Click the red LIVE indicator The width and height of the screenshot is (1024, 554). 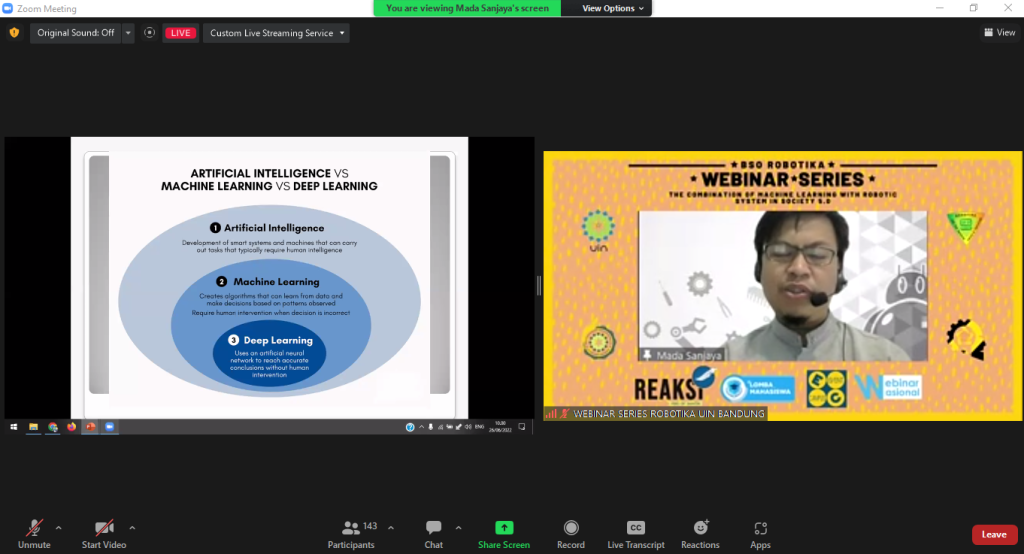[180, 33]
